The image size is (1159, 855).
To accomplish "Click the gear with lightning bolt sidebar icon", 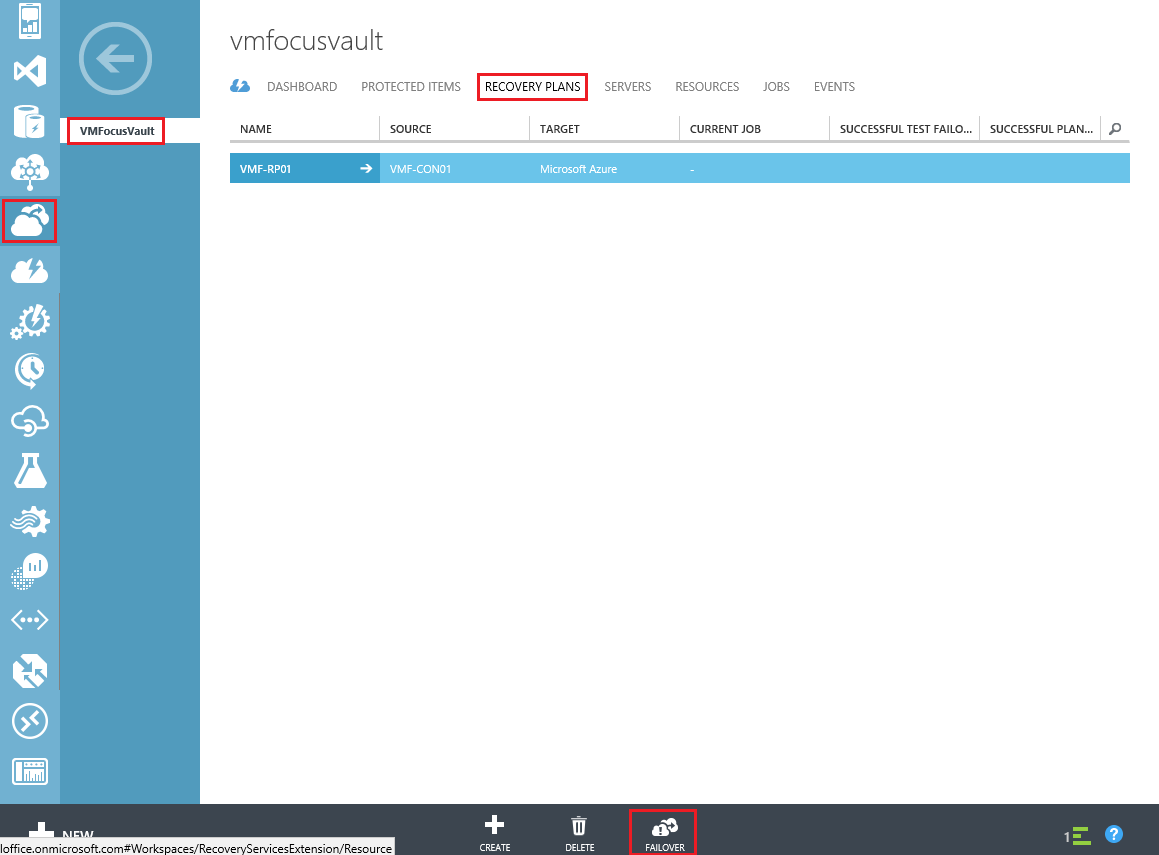I will click(x=30, y=321).
